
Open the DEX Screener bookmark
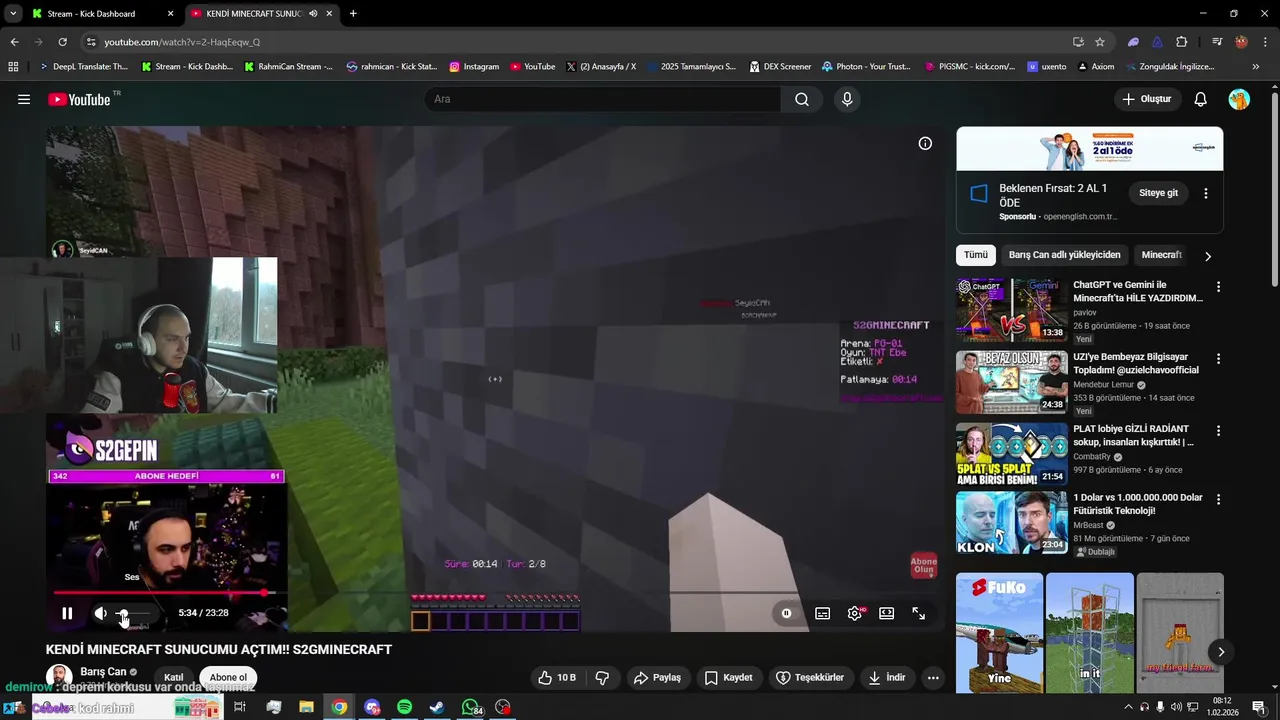click(x=779, y=67)
